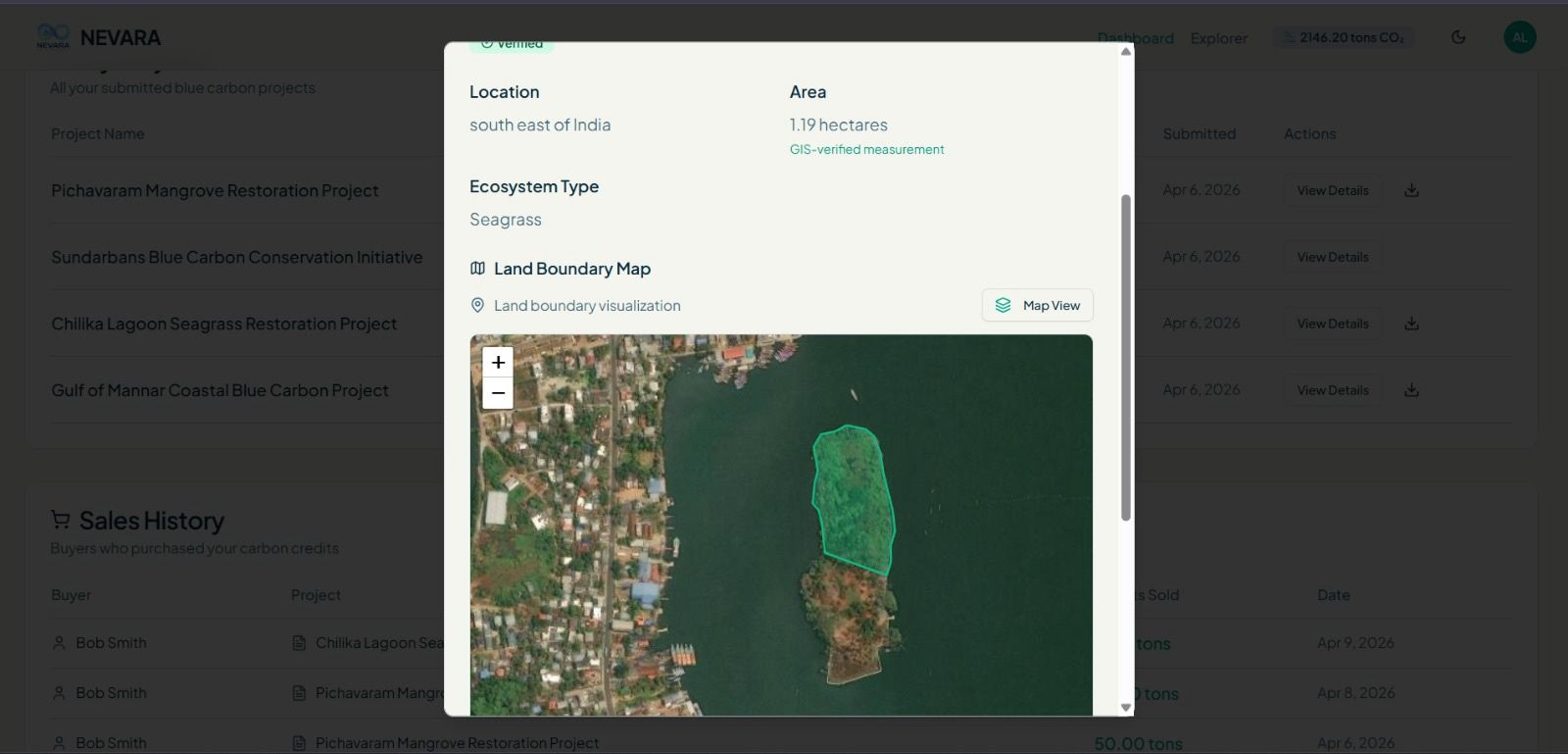
Task: Open the Dashboard tab
Action: coord(1135,38)
